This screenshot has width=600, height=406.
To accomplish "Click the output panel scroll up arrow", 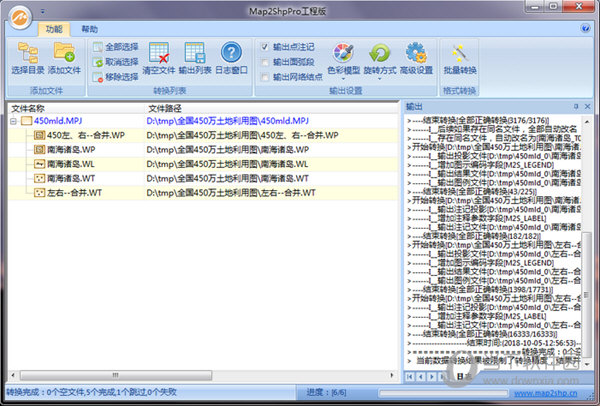I will [x=587, y=121].
